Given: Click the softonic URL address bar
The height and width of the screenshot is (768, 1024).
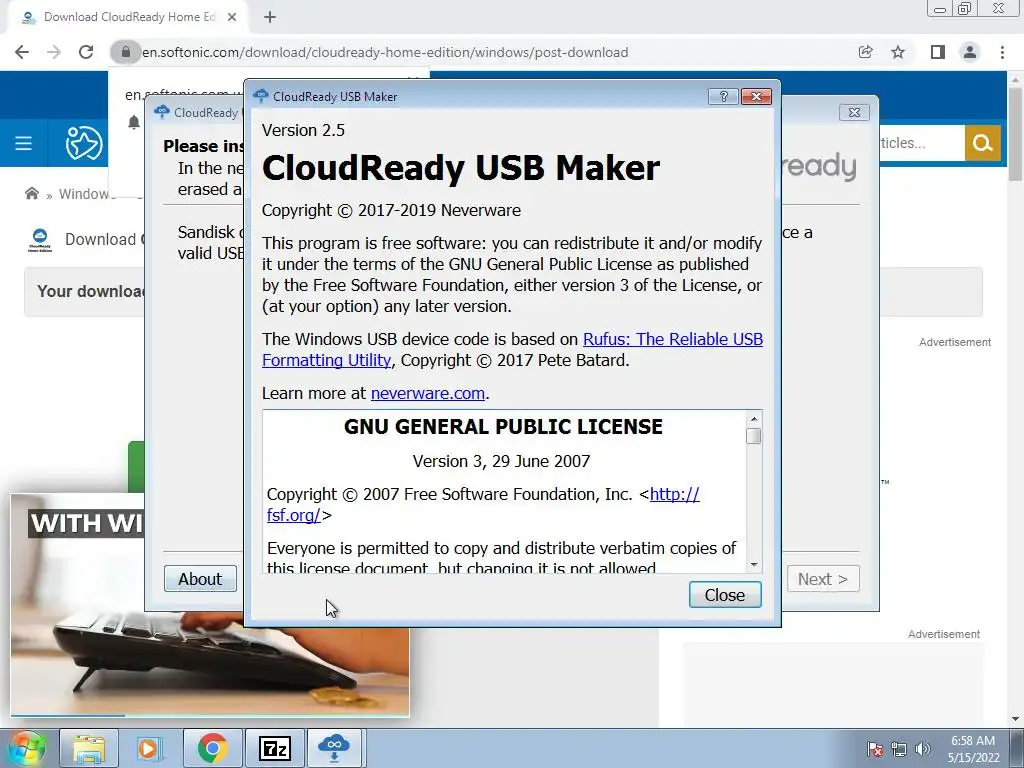Looking at the screenshot, I should click(385, 52).
